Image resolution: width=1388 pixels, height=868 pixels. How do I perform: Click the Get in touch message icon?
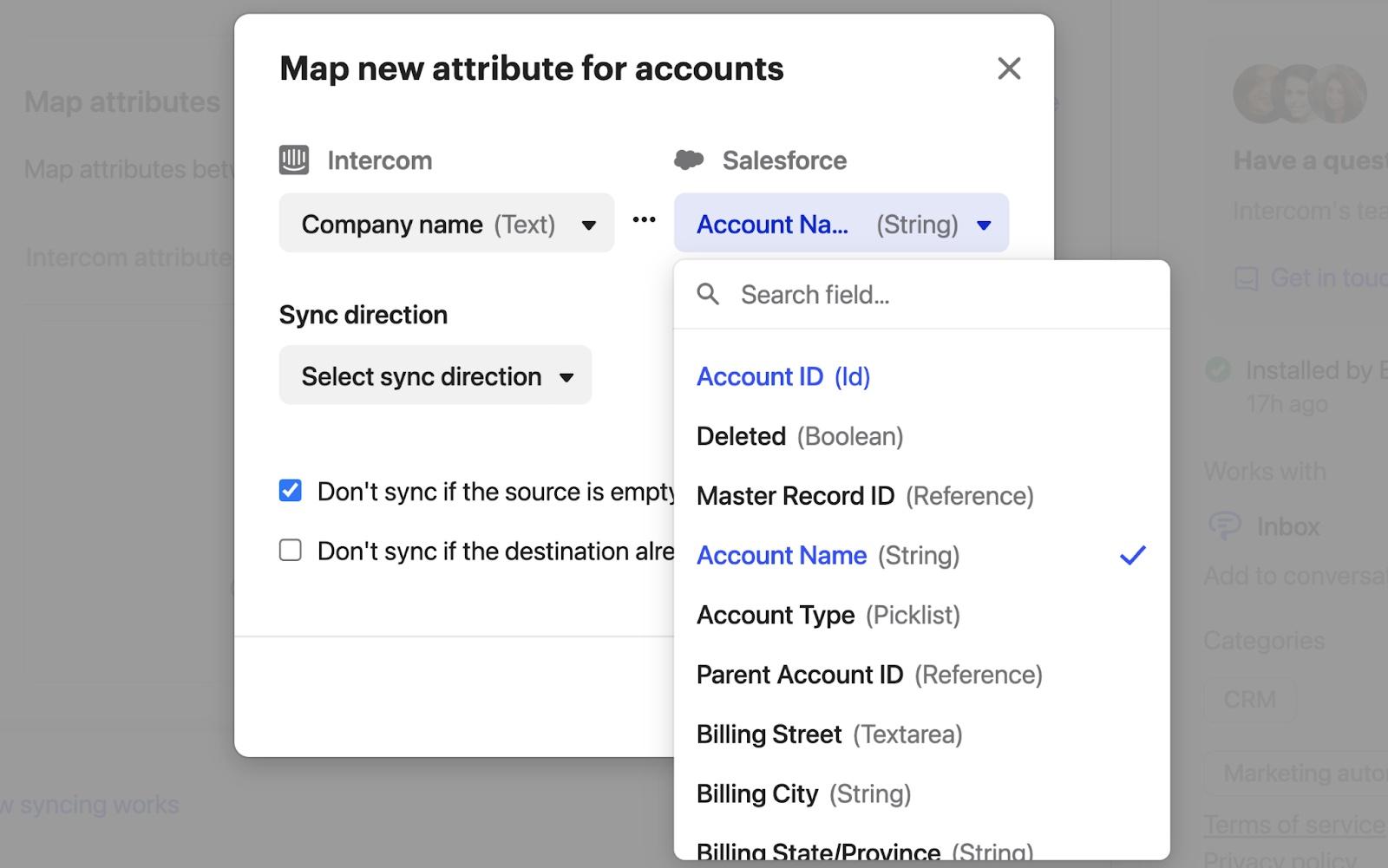click(x=1246, y=278)
